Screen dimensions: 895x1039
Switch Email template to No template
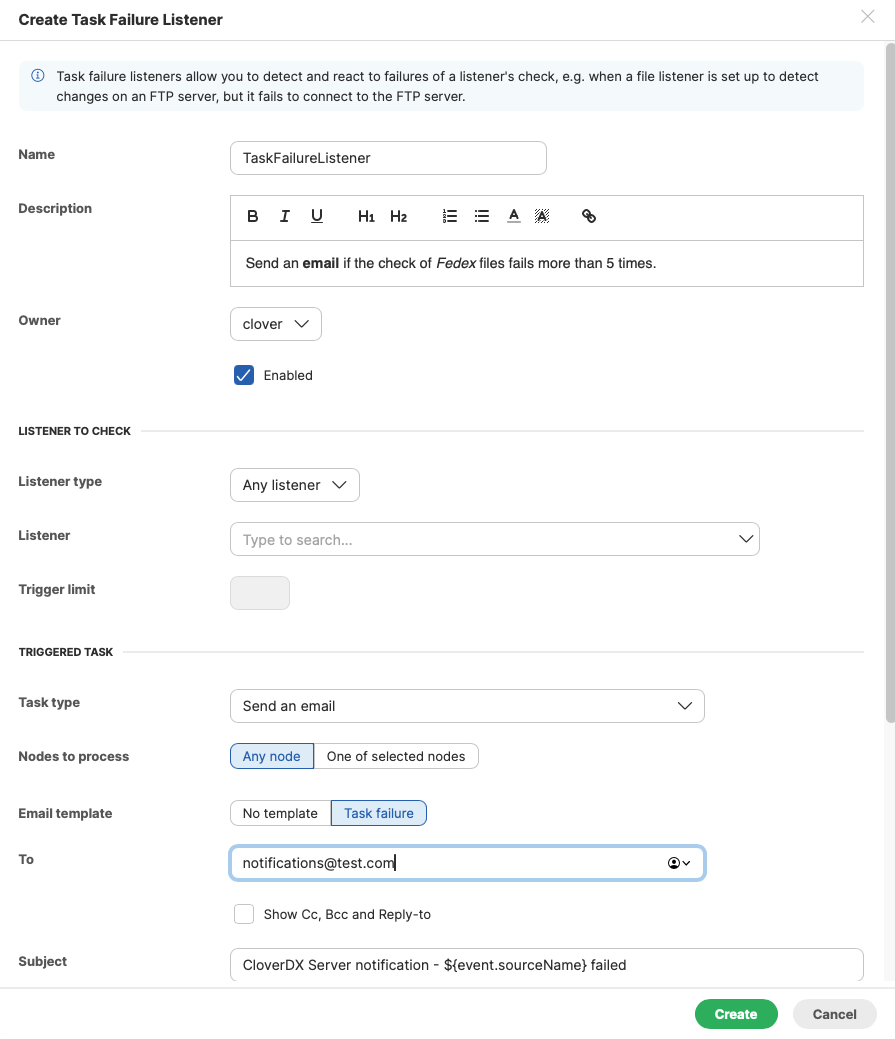click(280, 813)
